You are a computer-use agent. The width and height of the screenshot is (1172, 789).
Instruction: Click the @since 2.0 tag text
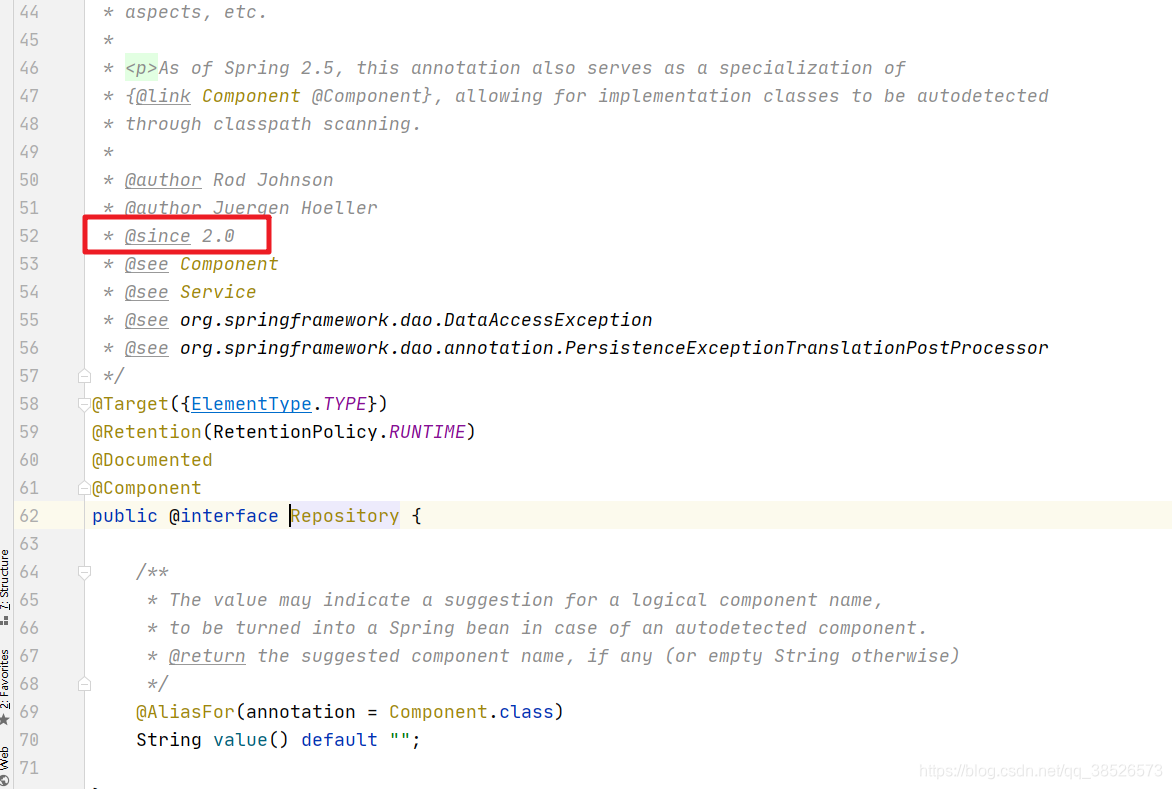tap(179, 236)
